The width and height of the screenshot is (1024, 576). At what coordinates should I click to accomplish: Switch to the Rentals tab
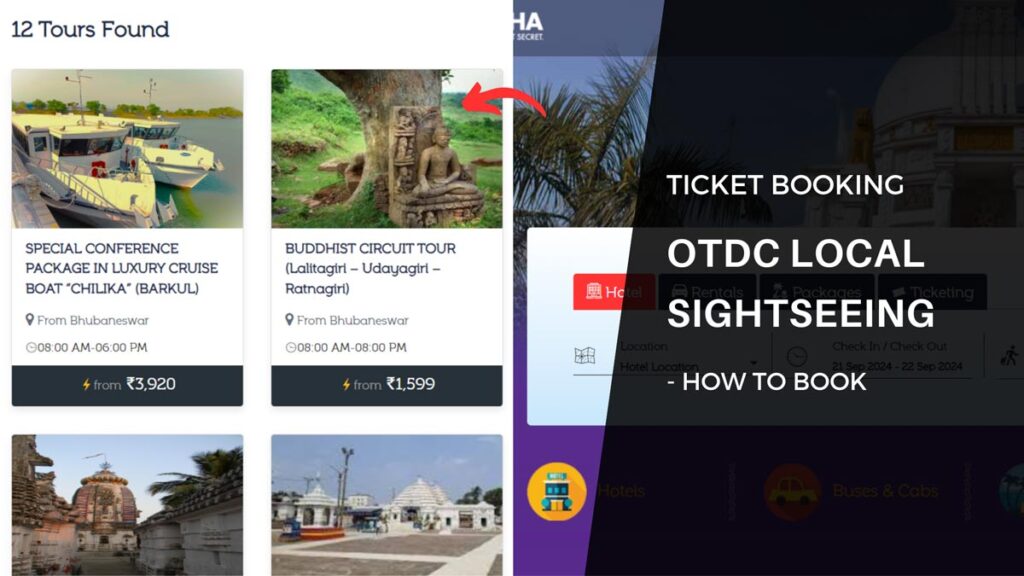click(707, 292)
